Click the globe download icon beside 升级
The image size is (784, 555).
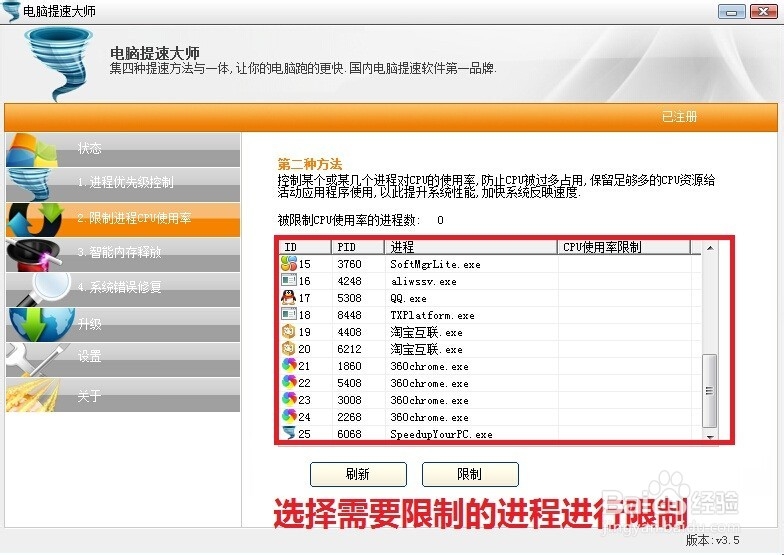[x=41, y=325]
